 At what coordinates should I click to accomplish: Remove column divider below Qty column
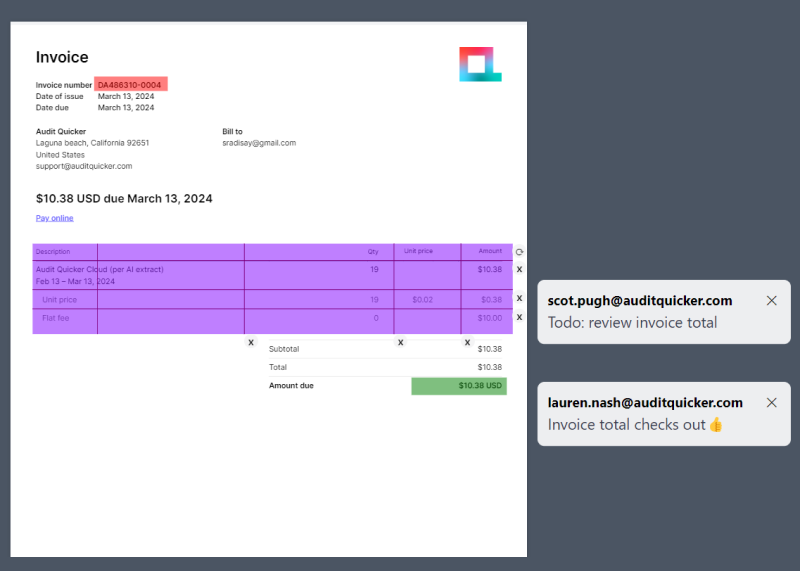pyautogui.click(x=401, y=342)
